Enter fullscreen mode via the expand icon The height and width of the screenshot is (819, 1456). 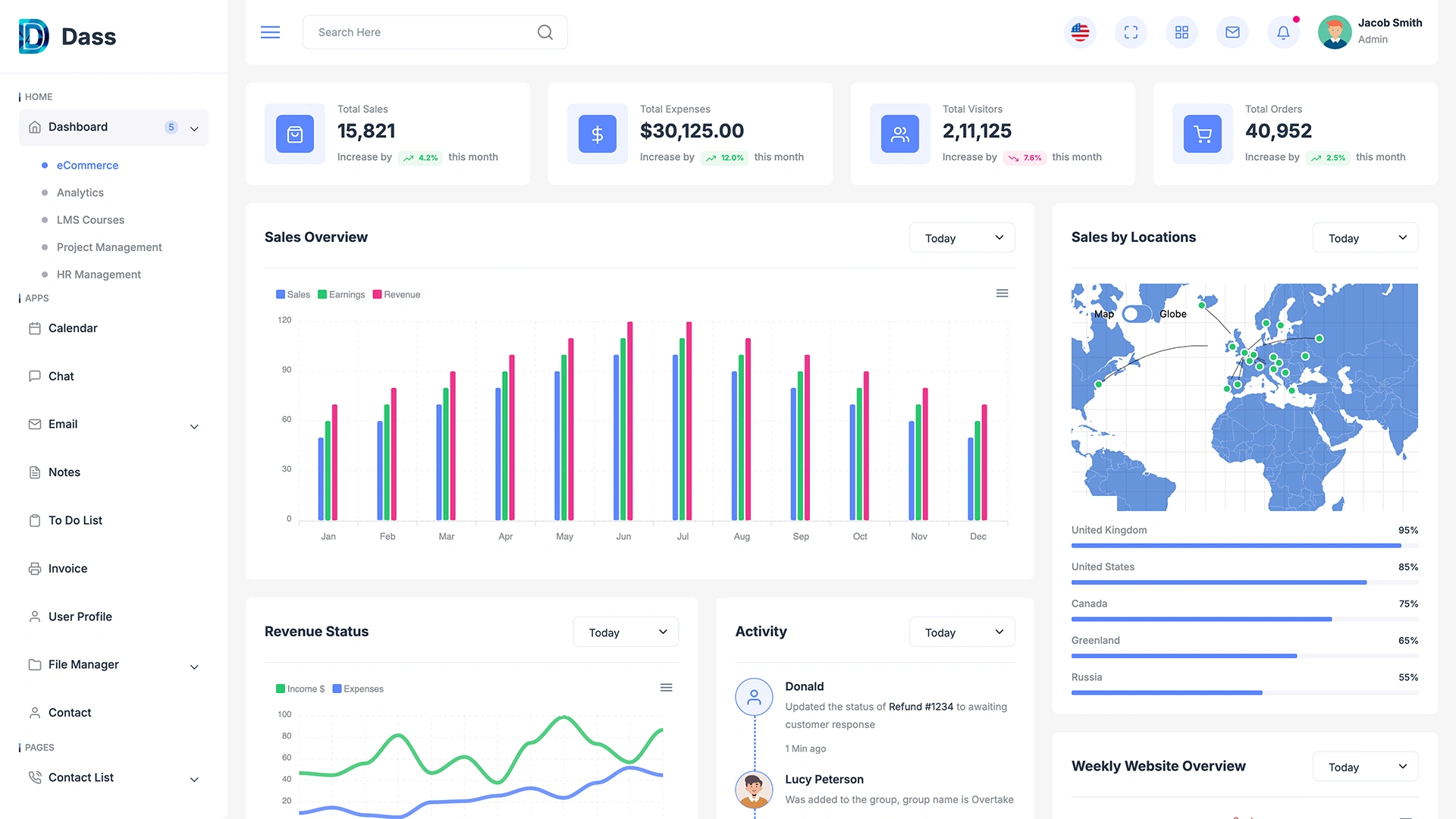pos(1131,32)
